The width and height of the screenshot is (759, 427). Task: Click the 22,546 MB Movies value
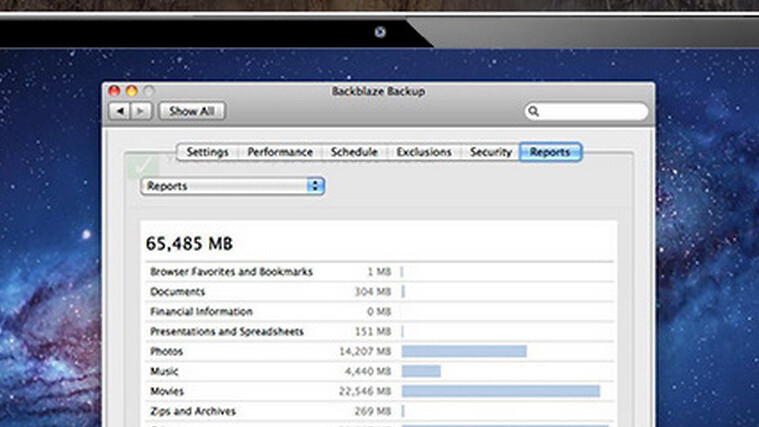(x=365, y=391)
